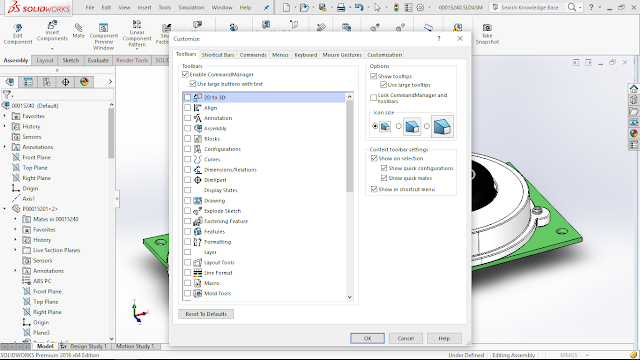This screenshot has height=360, width=640.
Task: Click the Undo icon
Action: click(x=359, y=7)
